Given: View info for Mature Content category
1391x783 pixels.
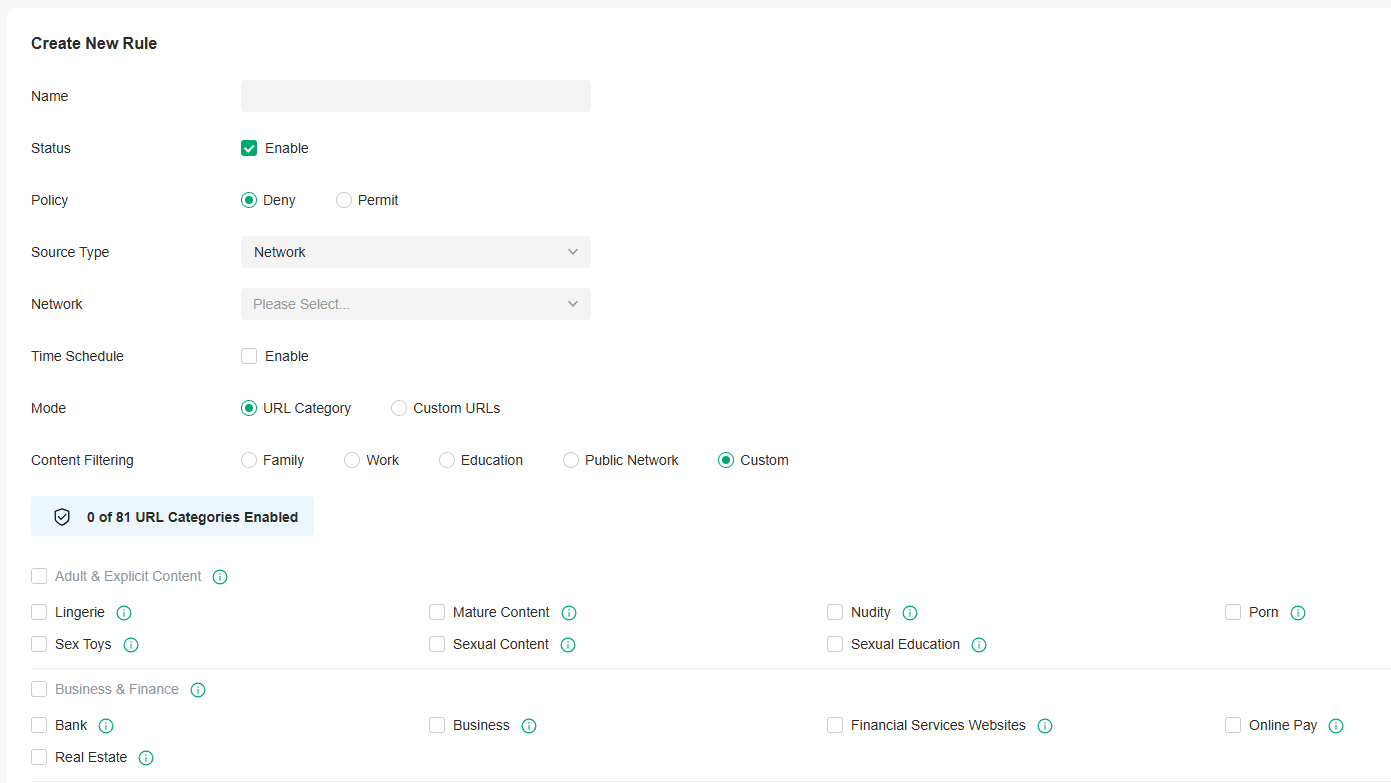Looking at the screenshot, I should click(x=569, y=612).
